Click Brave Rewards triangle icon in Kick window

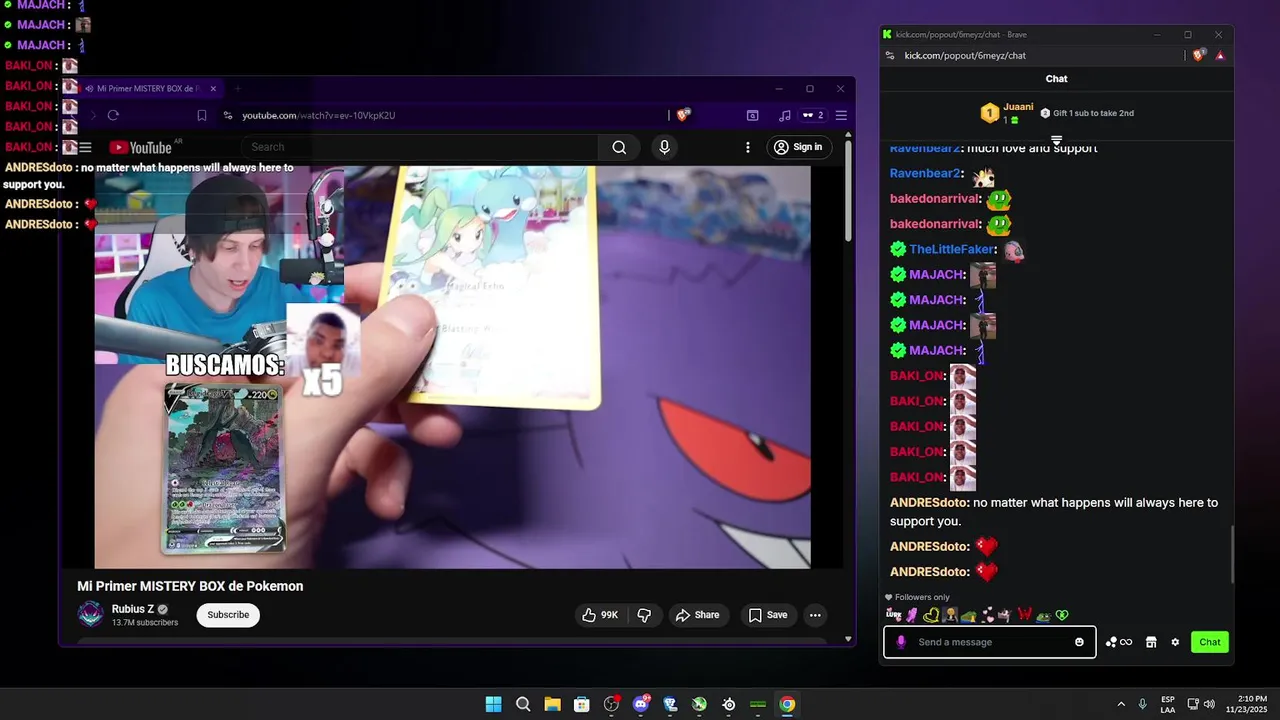pos(1220,55)
